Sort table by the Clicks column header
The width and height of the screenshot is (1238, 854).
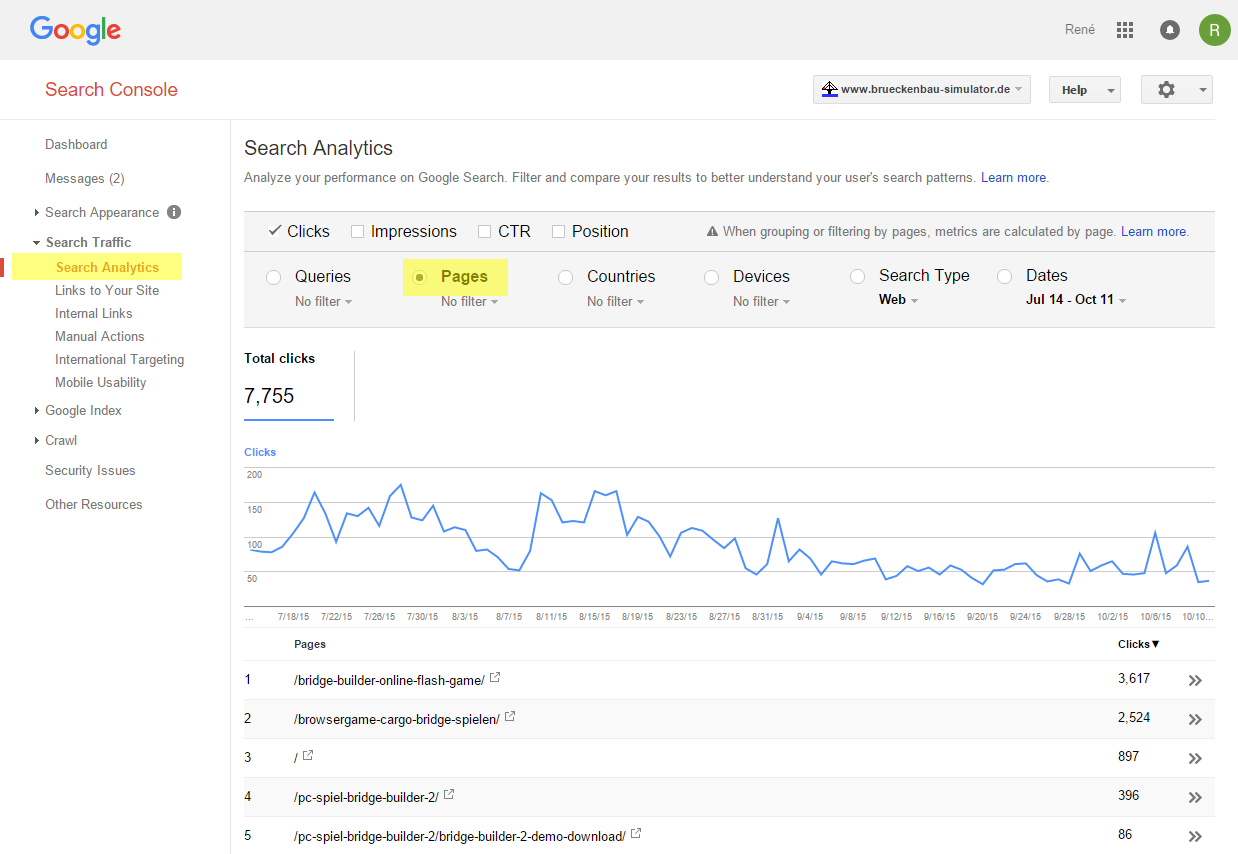(1138, 644)
